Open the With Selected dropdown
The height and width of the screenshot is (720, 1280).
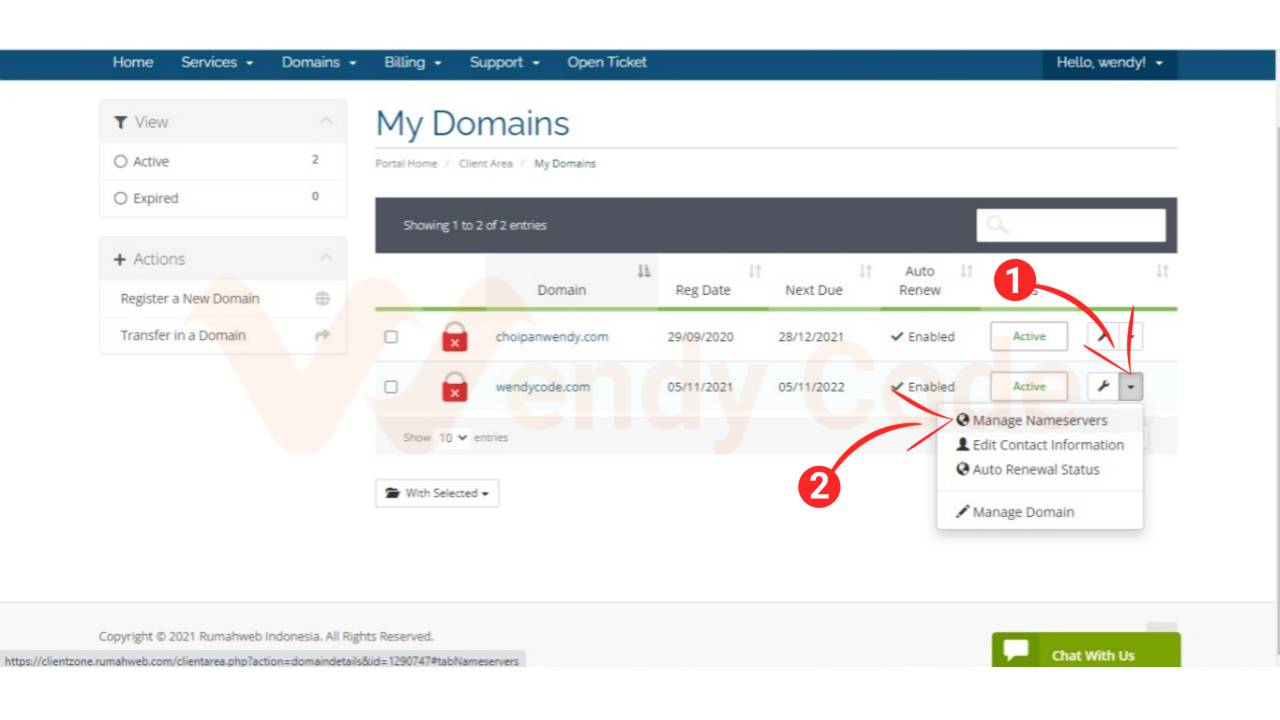pos(437,493)
